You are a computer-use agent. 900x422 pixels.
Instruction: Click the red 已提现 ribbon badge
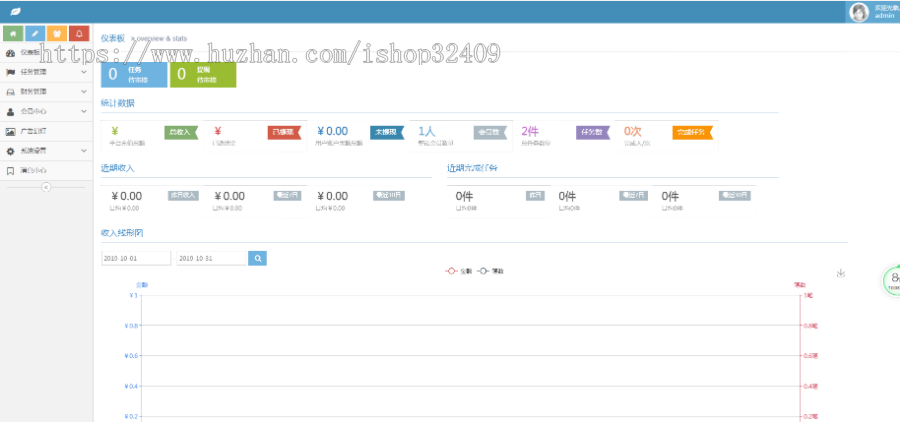(284, 133)
